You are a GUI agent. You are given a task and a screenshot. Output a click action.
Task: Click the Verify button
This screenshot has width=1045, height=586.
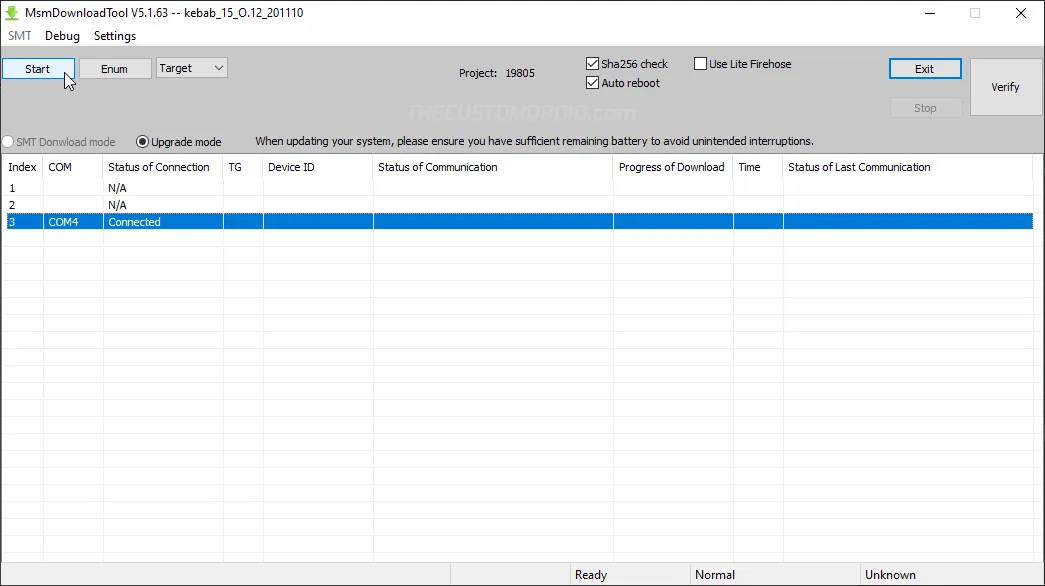[1005, 87]
